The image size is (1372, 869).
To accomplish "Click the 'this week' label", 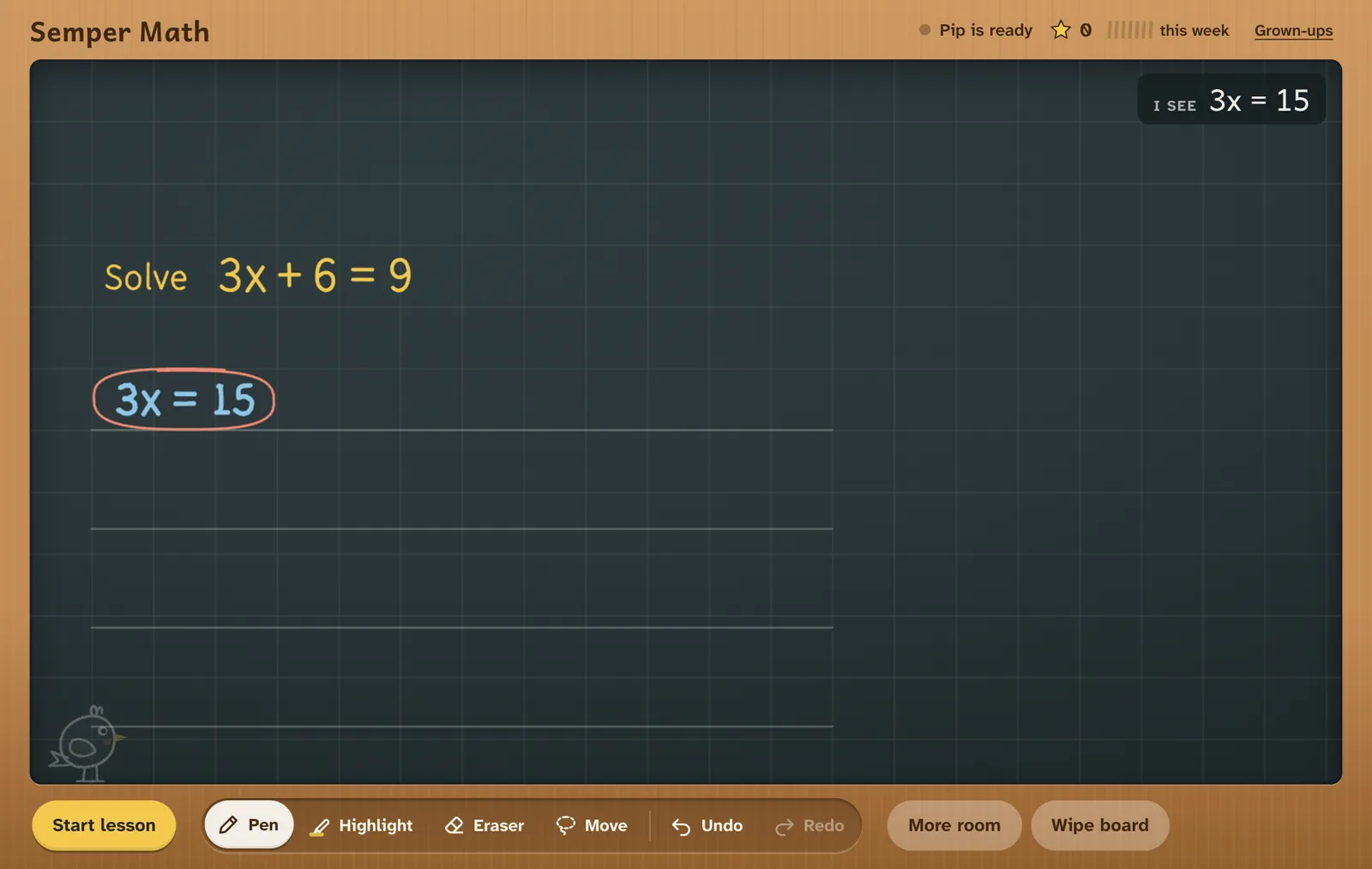I will (x=1194, y=30).
